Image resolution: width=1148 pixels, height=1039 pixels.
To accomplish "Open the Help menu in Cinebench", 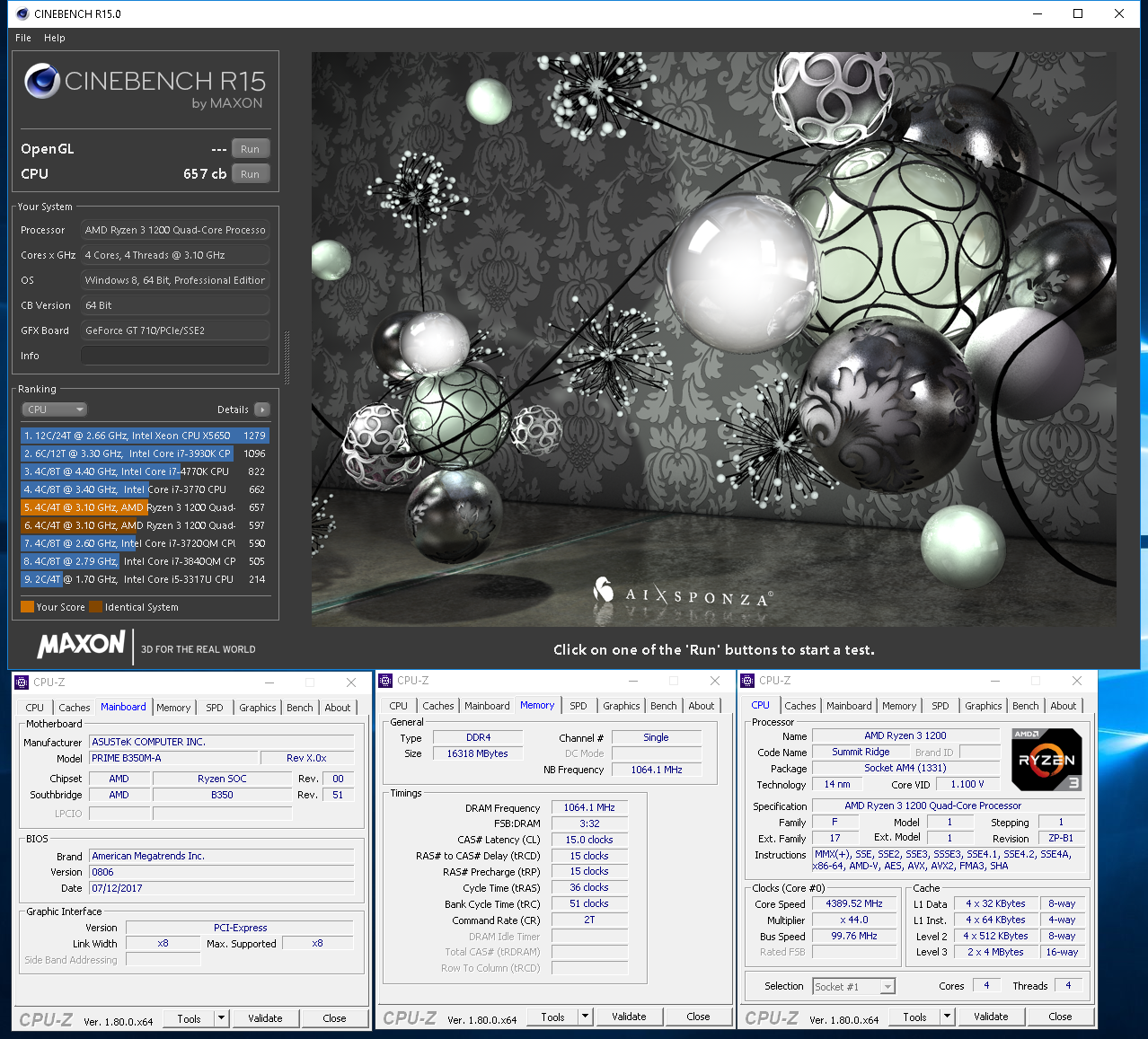I will pyautogui.click(x=55, y=38).
